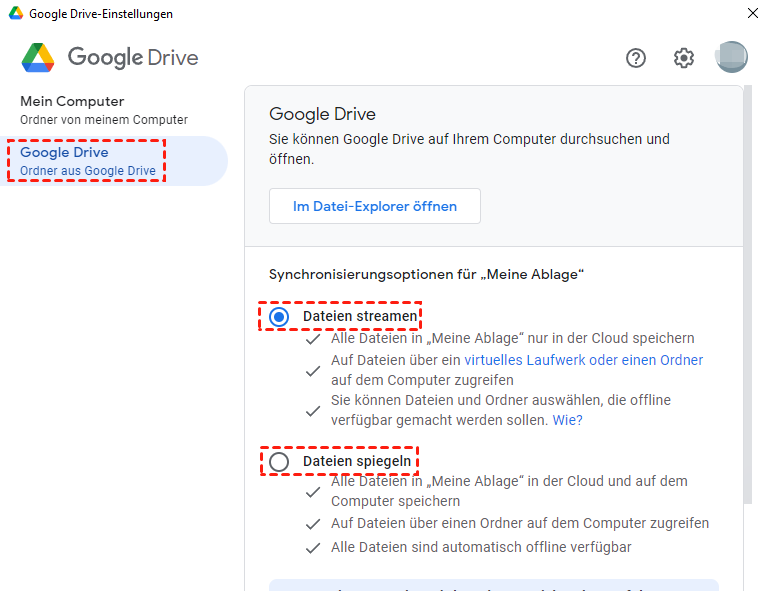Click the "Google Drive-Einstellungen" title bar text

coord(101,14)
